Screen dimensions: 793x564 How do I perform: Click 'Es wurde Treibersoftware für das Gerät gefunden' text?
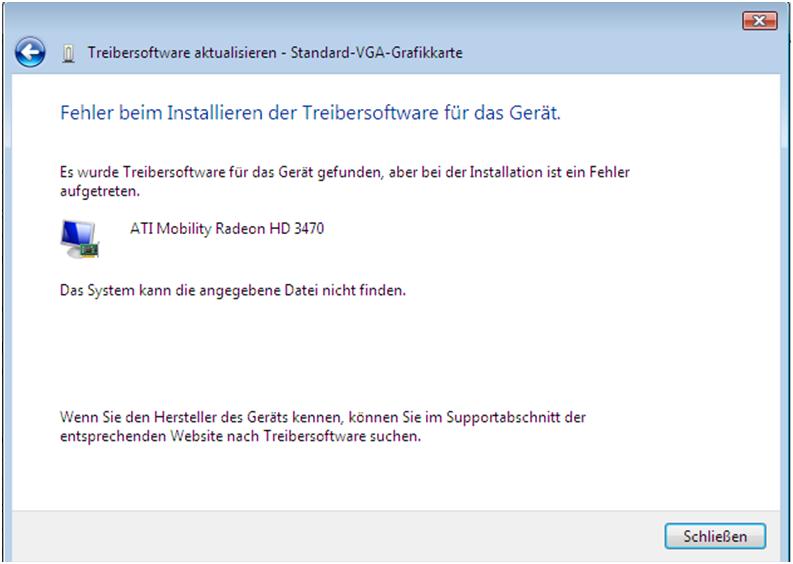344,182
